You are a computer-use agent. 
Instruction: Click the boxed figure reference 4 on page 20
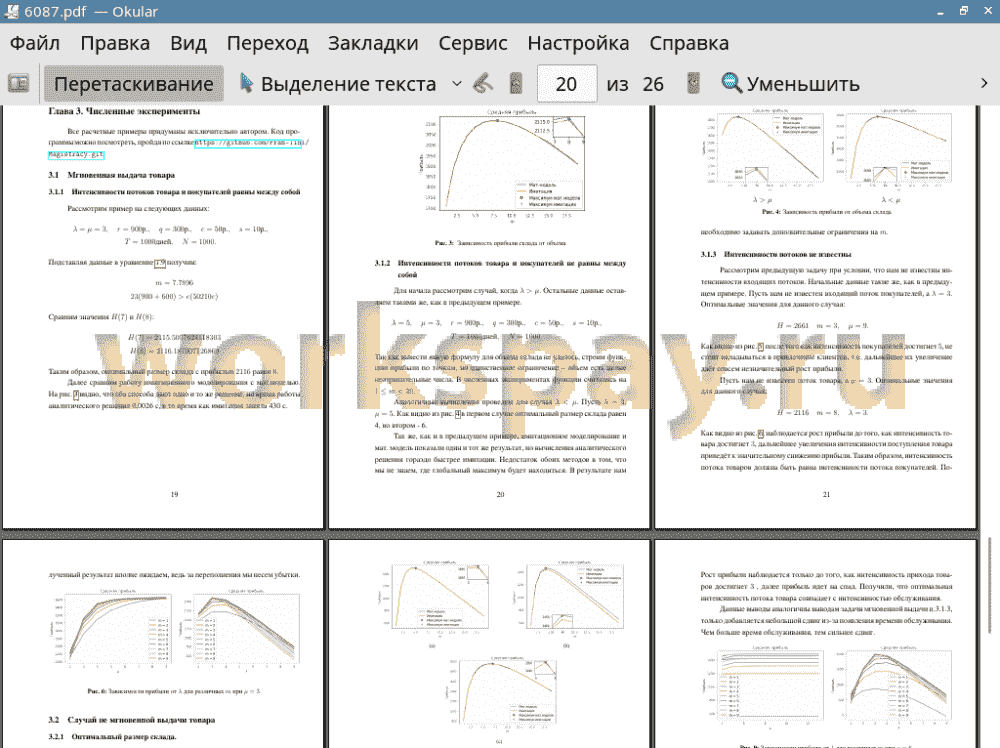click(x=457, y=414)
